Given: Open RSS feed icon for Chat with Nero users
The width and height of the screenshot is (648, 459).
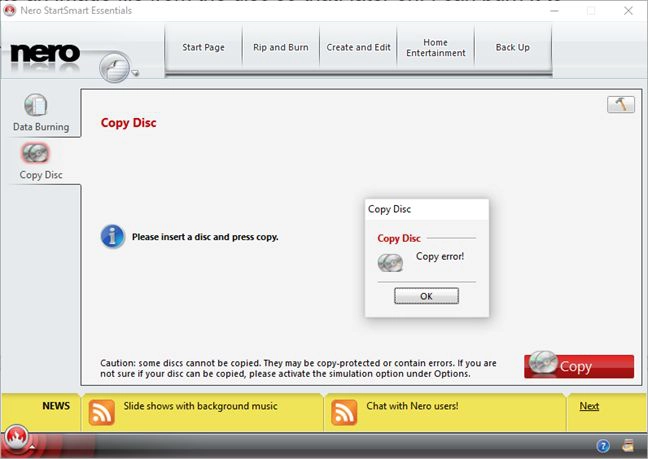Looking at the screenshot, I should (x=344, y=412).
